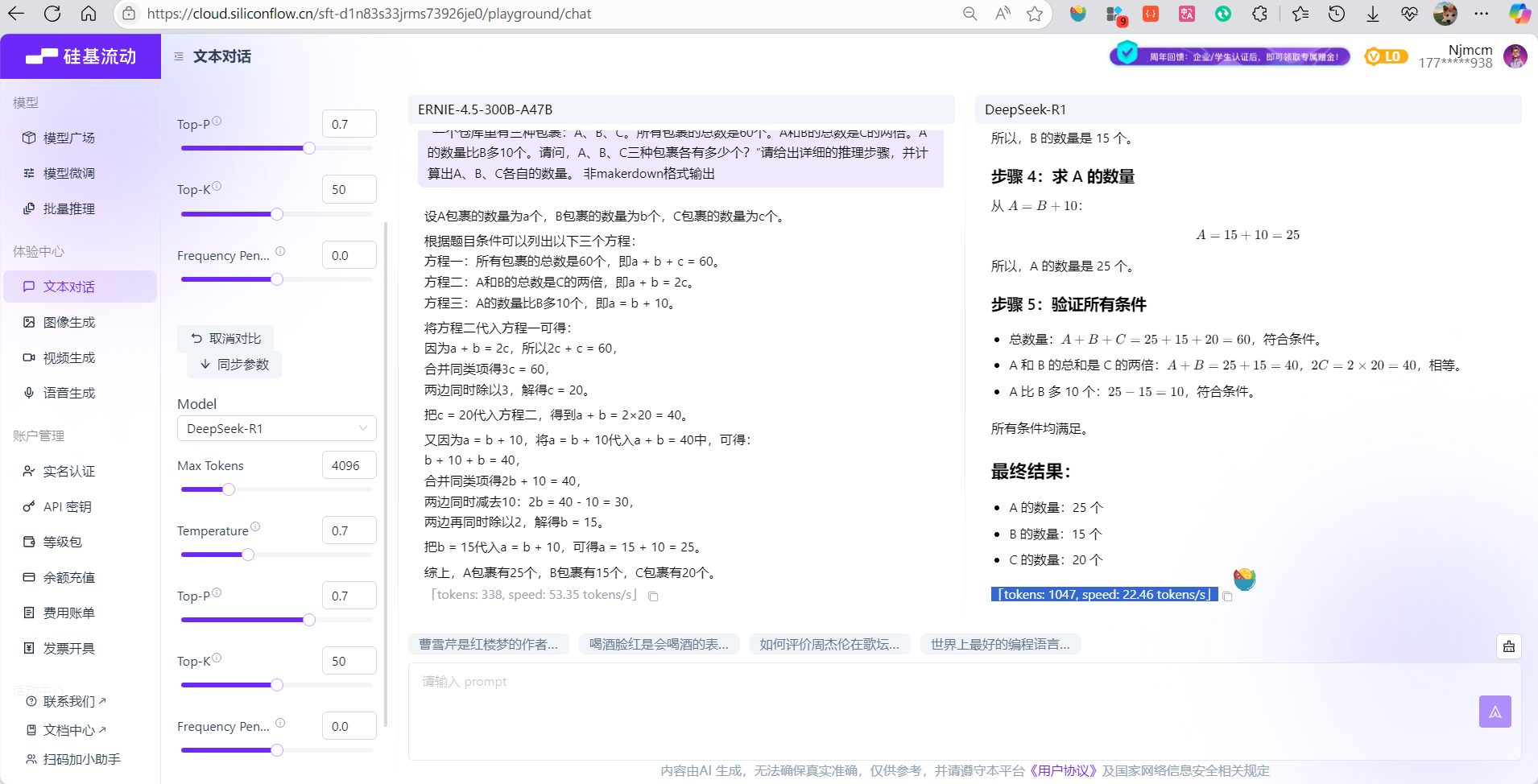Click the browser address bar URL
1538x784 pixels.
click(369, 14)
